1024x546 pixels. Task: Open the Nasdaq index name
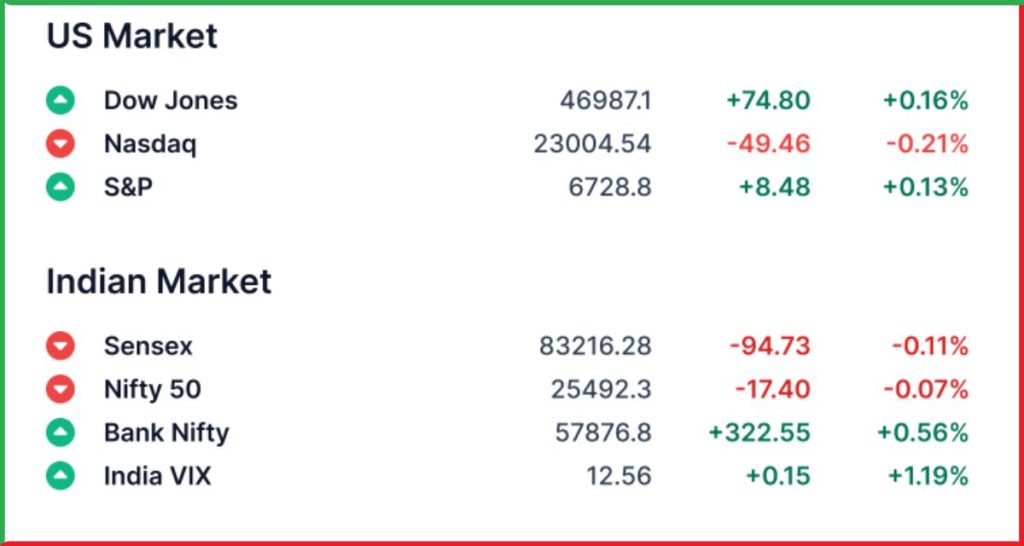[x=150, y=144]
